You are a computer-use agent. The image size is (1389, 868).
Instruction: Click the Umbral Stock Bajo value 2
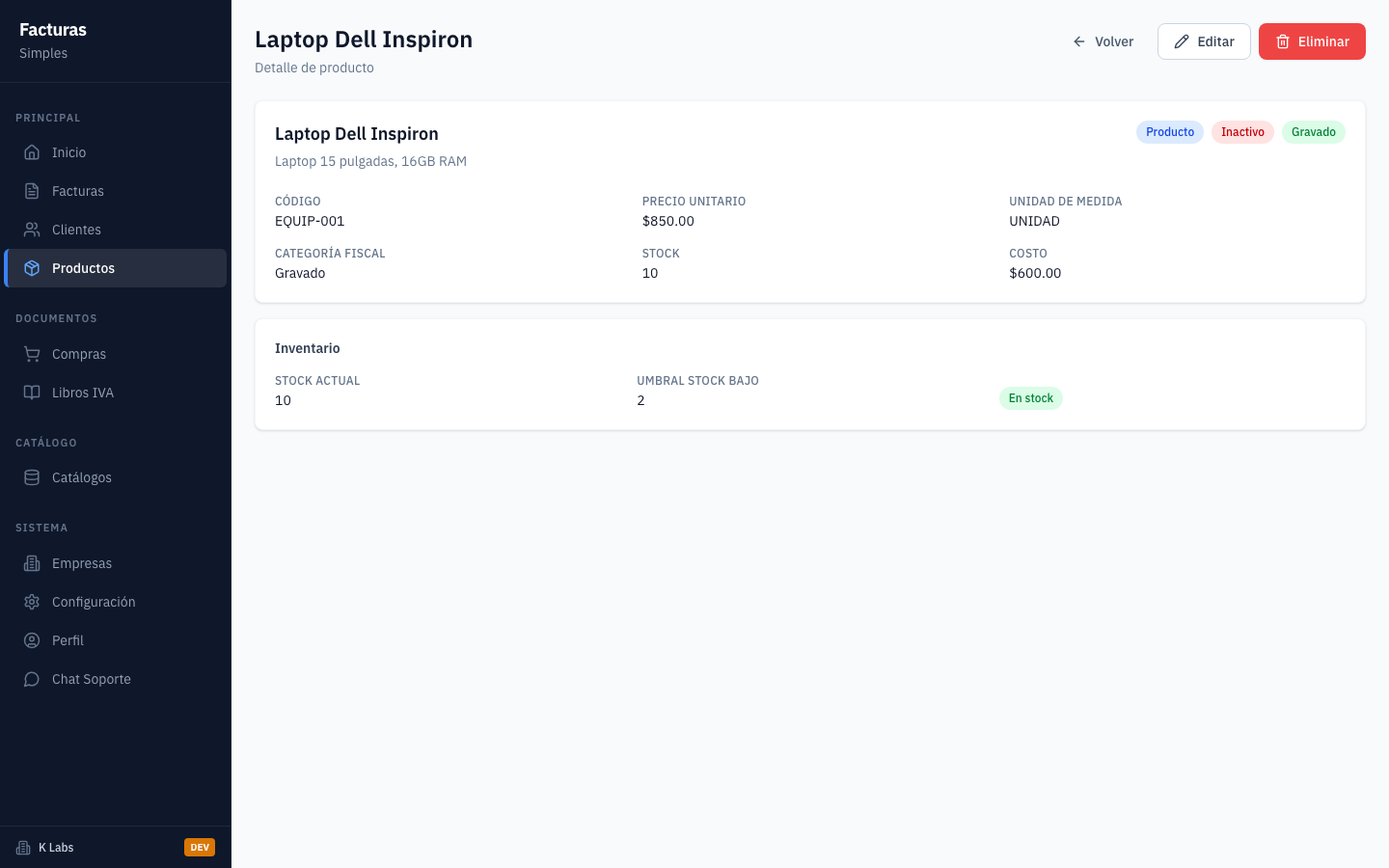pos(640,400)
